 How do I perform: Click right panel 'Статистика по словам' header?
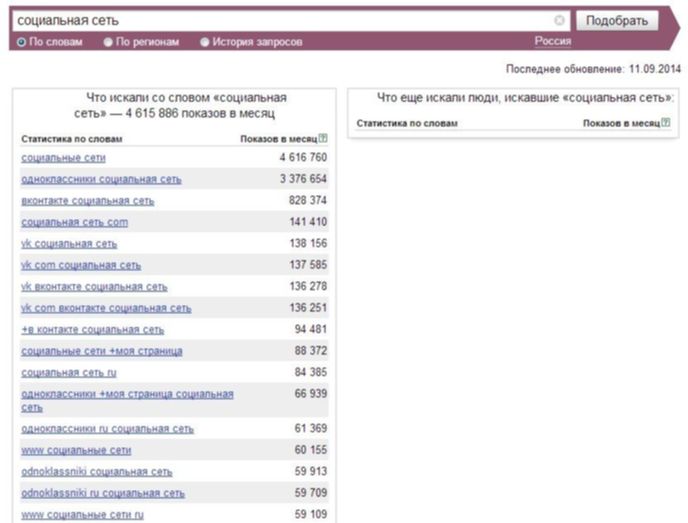pyautogui.click(x=407, y=123)
